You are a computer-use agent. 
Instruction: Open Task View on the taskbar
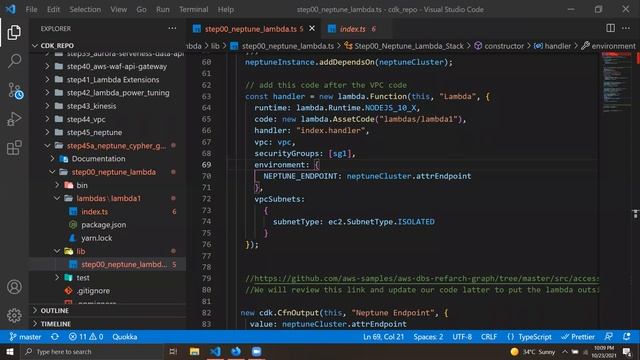(173, 351)
